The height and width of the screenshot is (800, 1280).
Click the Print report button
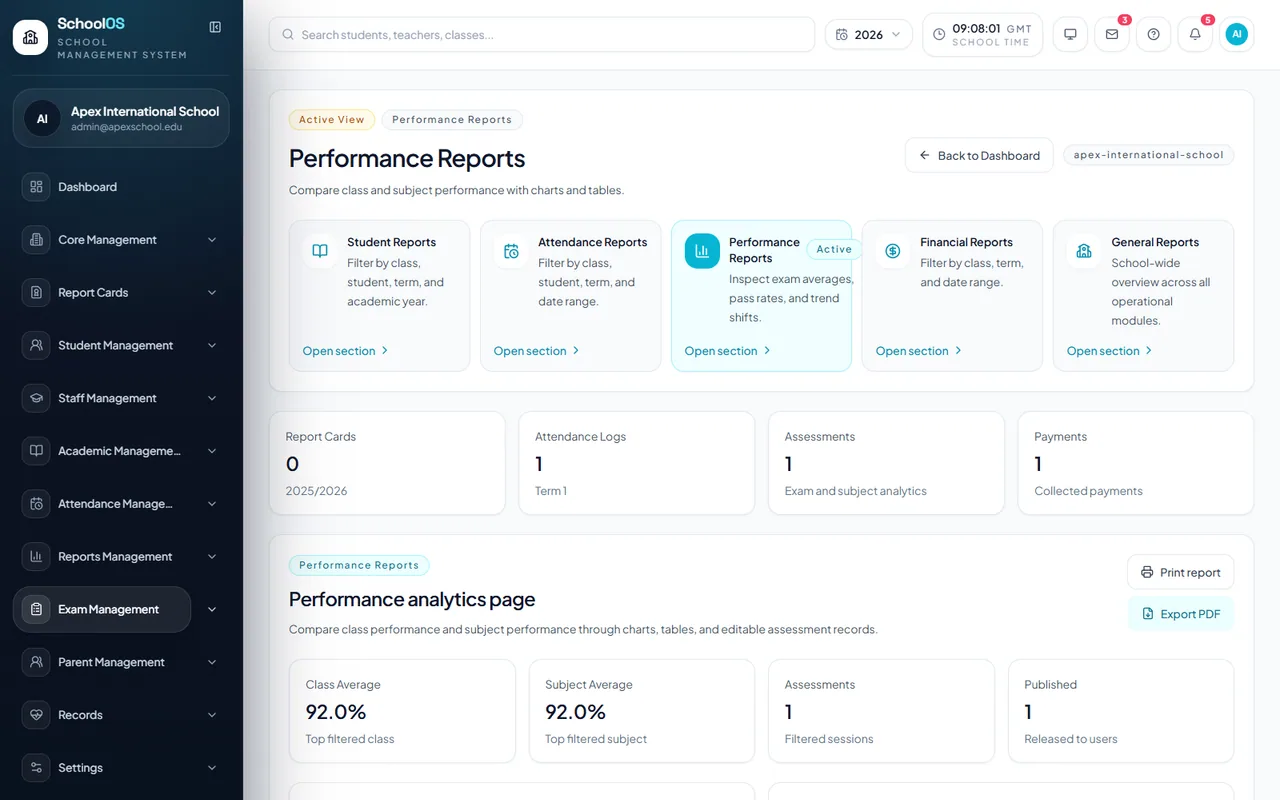coord(1180,572)
